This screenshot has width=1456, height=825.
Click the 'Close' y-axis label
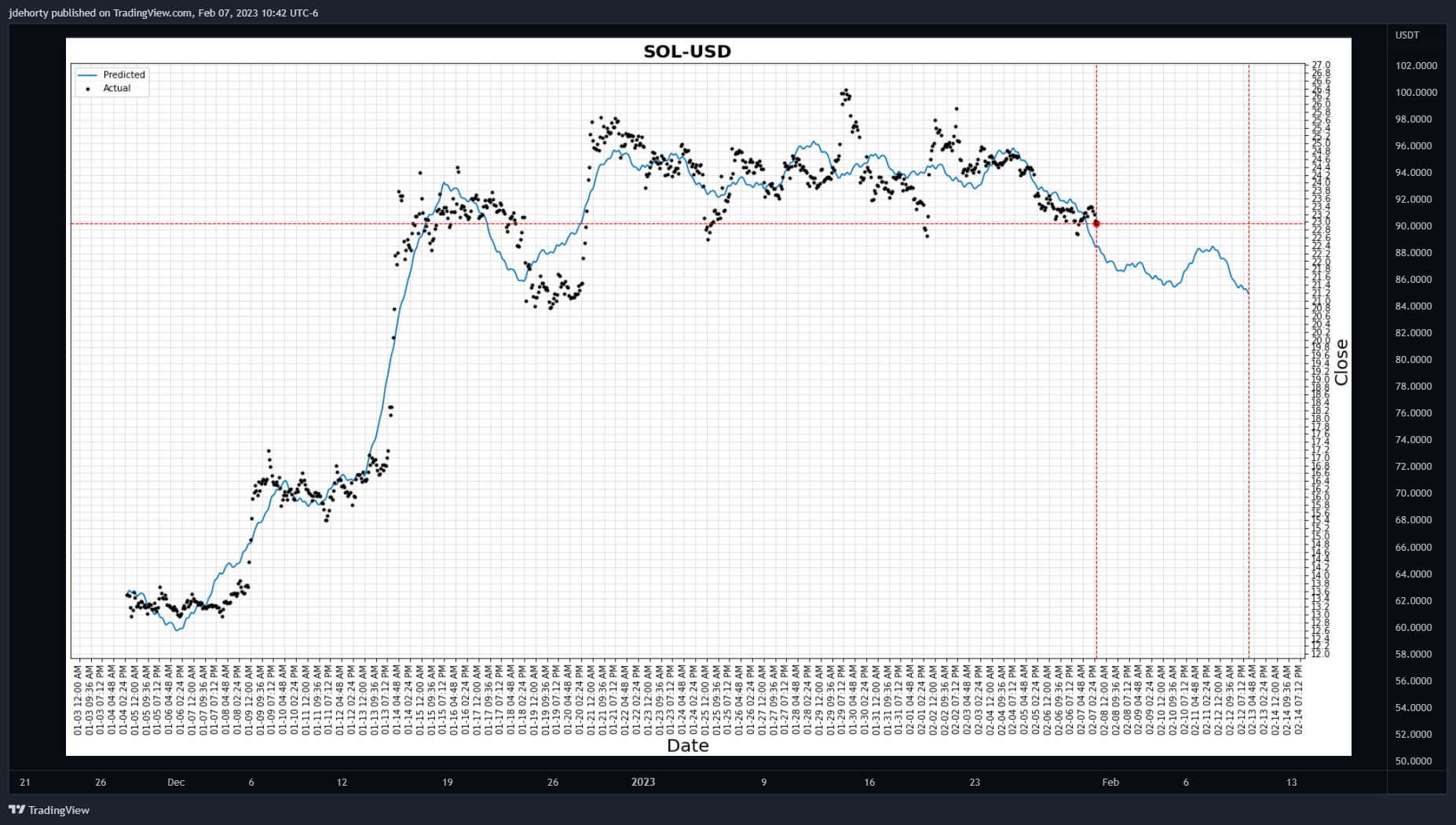coord(1341,362)
